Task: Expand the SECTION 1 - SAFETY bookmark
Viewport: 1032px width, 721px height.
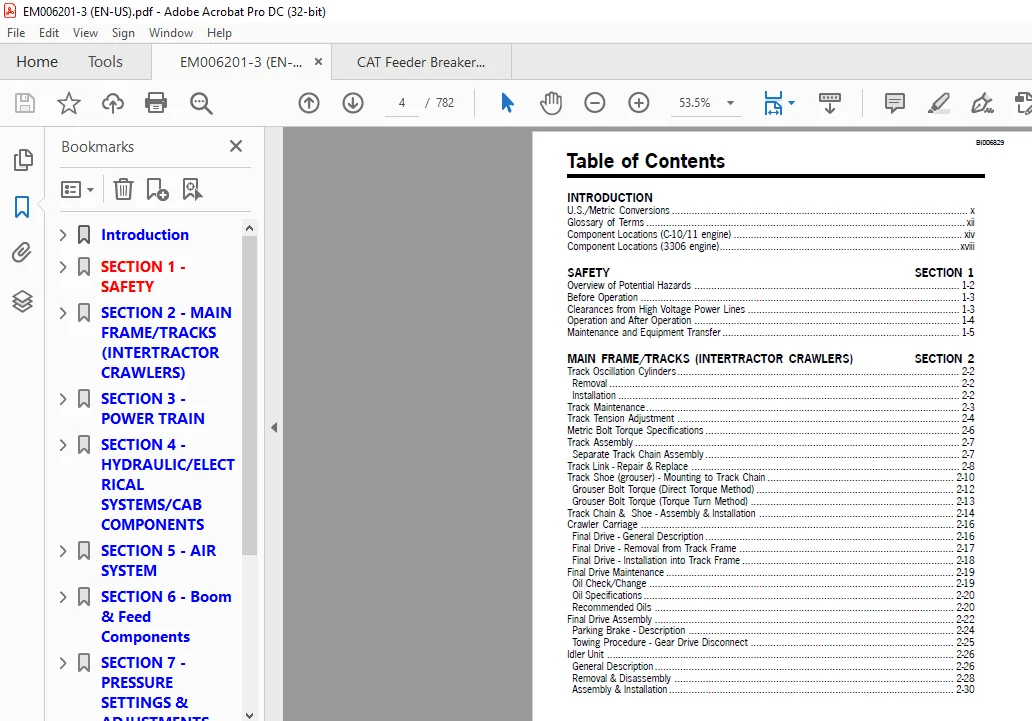Action: click(x=63, y=267)
